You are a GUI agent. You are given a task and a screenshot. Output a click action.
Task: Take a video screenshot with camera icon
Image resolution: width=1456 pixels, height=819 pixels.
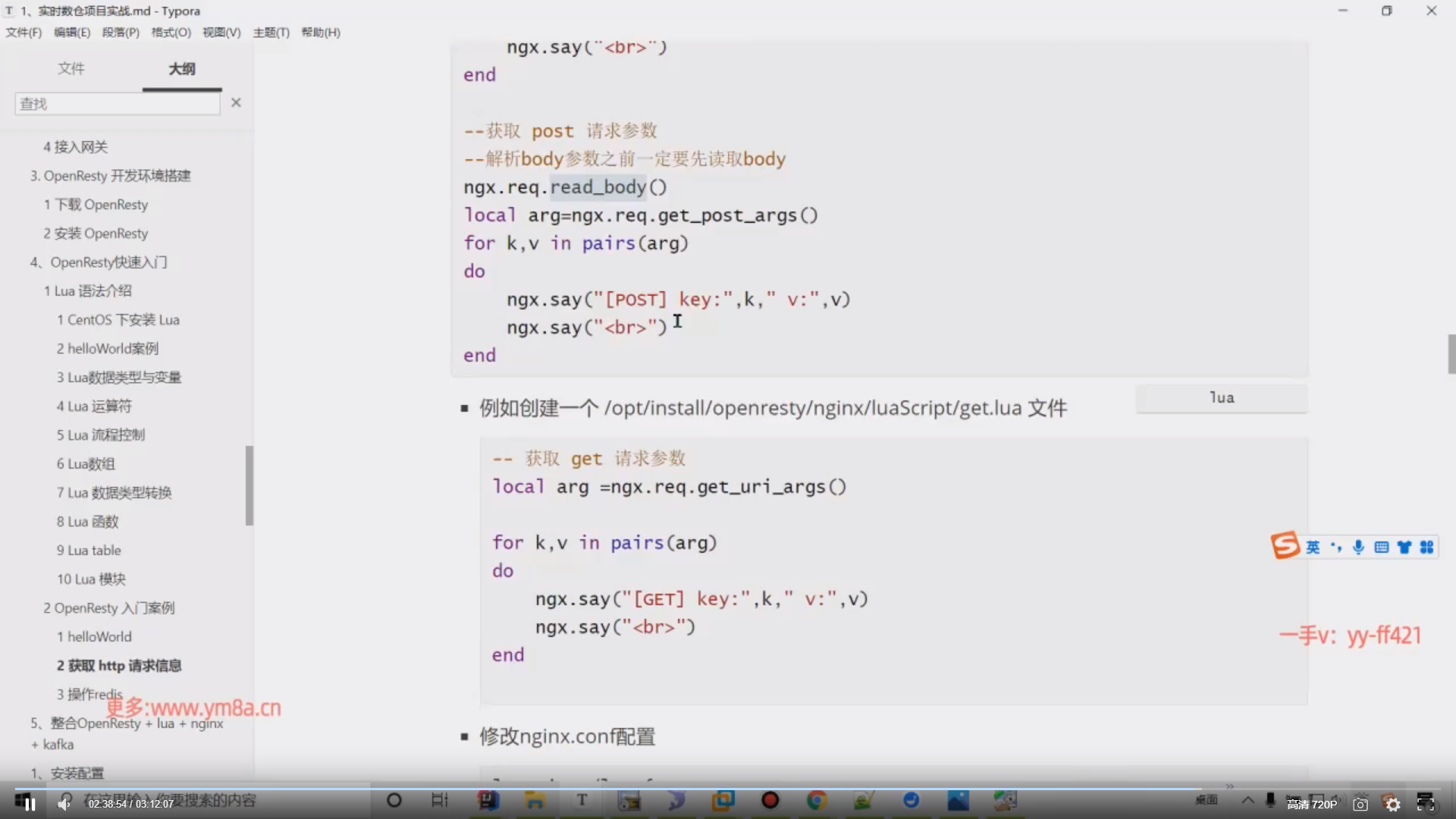click(1360, 805)
